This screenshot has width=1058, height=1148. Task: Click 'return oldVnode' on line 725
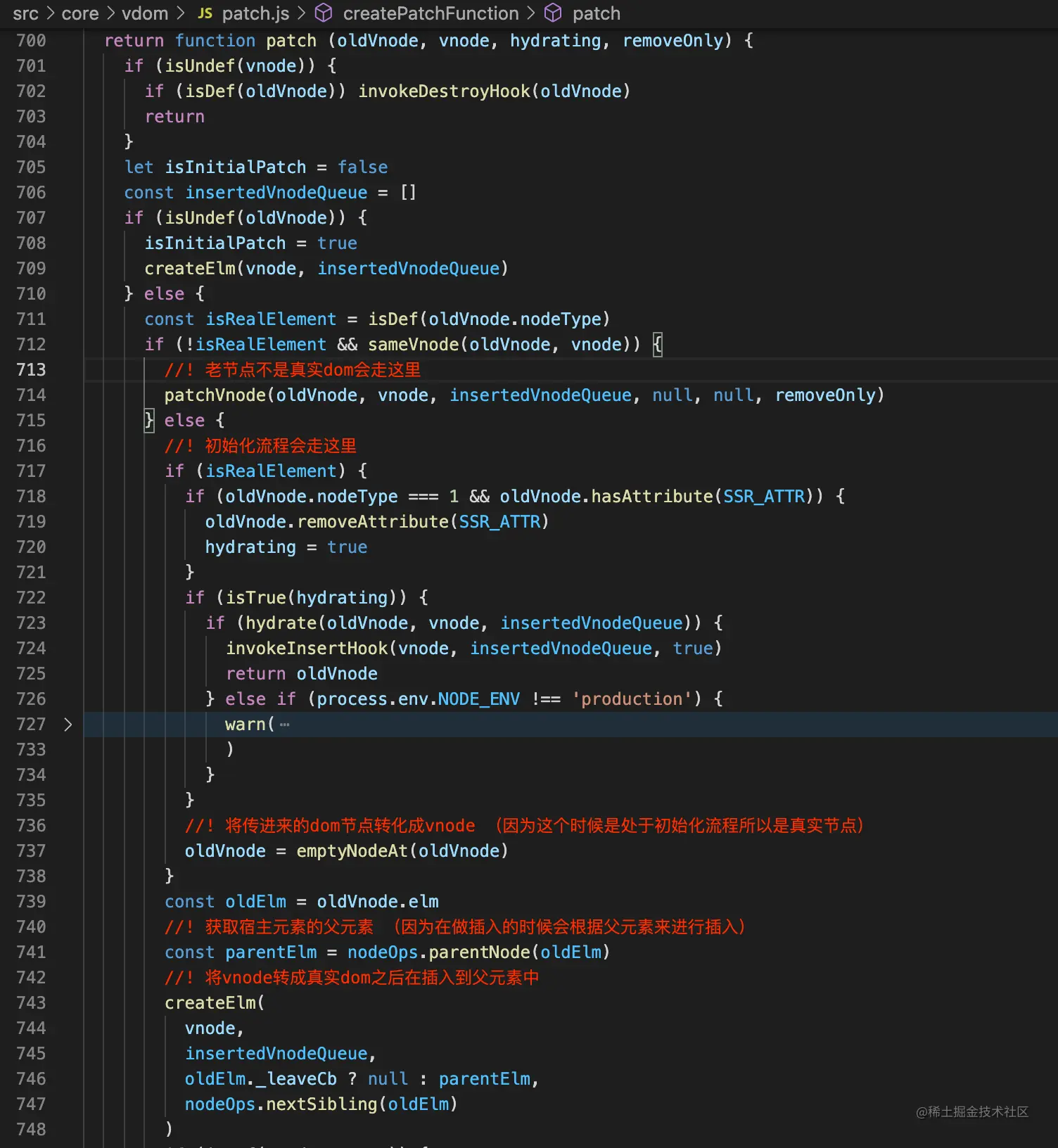(302, 674)
